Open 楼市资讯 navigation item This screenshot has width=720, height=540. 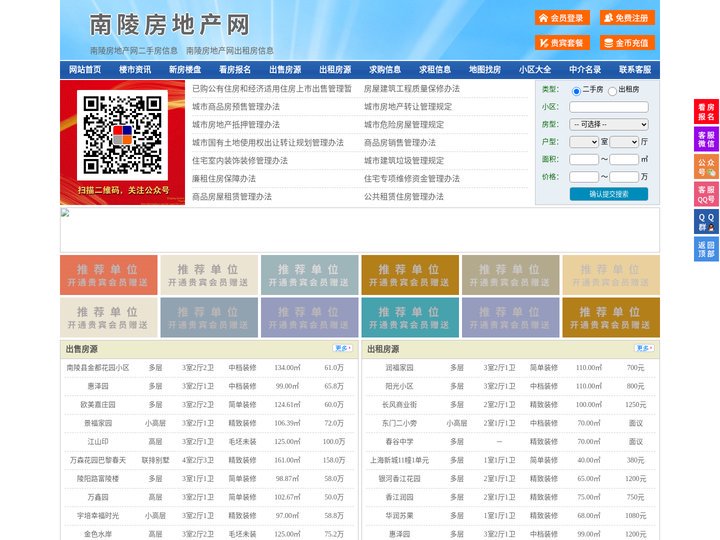click(x=135, y=70)
